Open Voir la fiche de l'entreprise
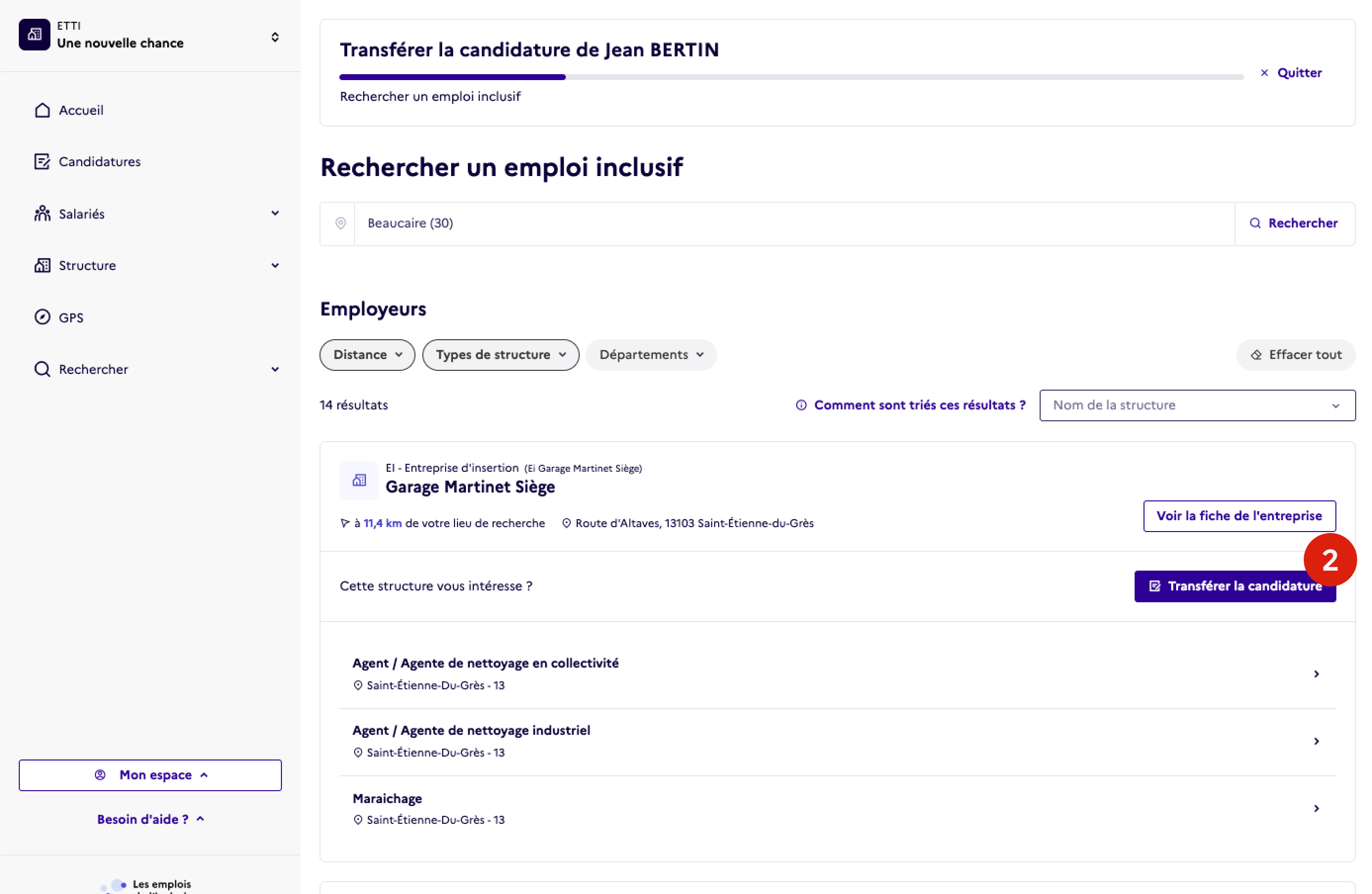The height and width of the screenshot is (894, 1372). point(1239,516)
